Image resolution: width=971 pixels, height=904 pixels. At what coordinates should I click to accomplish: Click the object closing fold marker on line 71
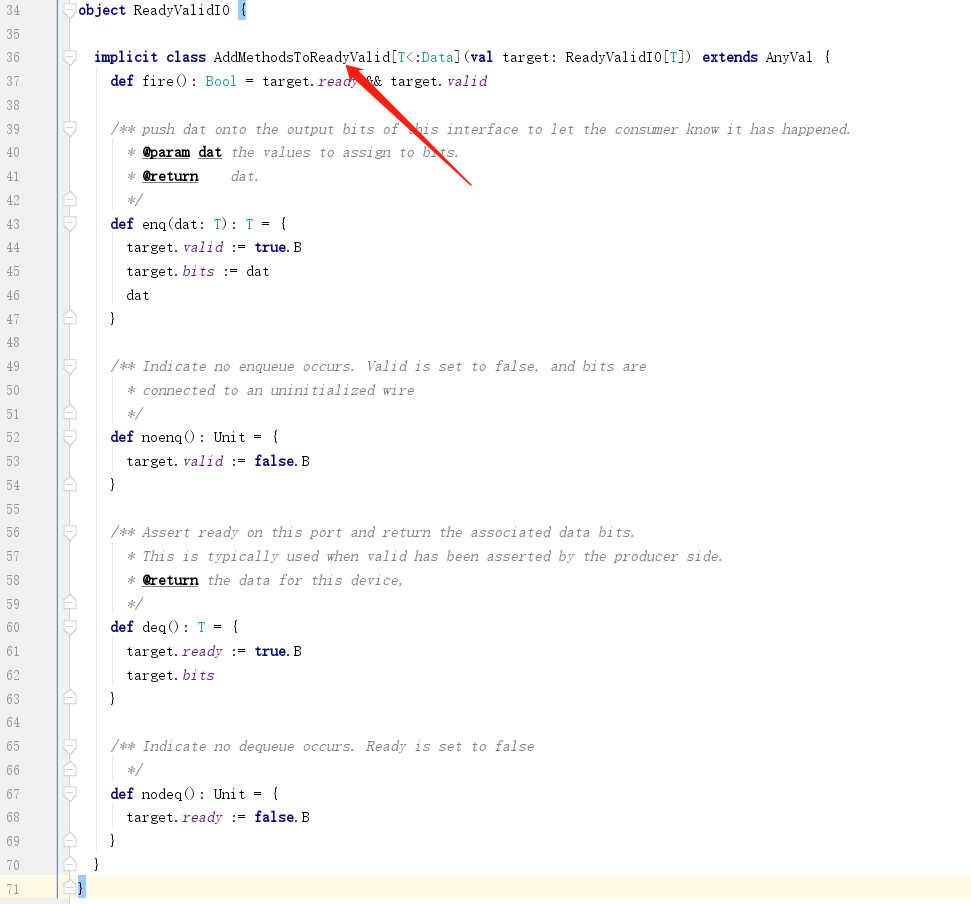(x=69, y=888)
